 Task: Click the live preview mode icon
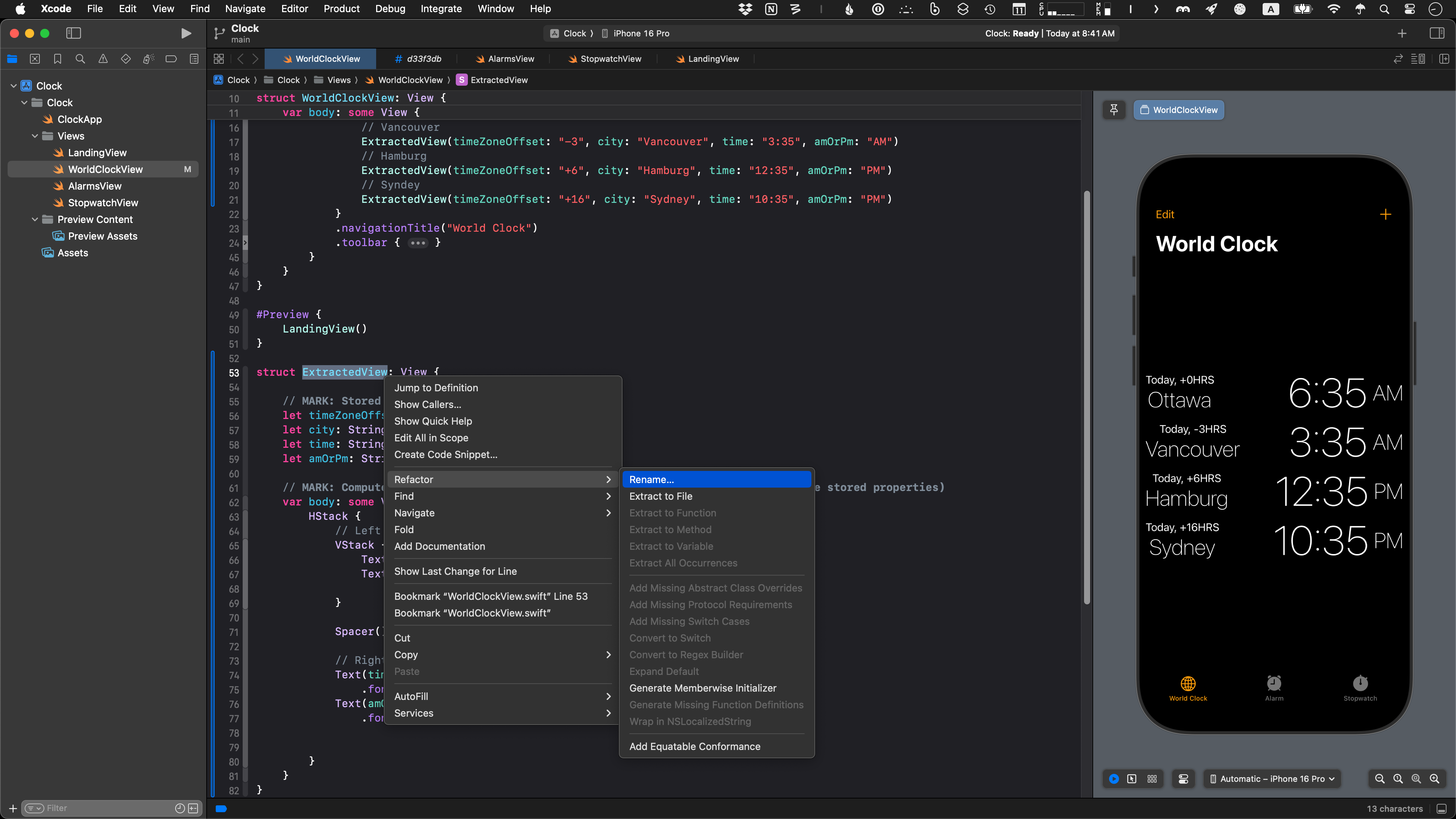[1114, 779]
